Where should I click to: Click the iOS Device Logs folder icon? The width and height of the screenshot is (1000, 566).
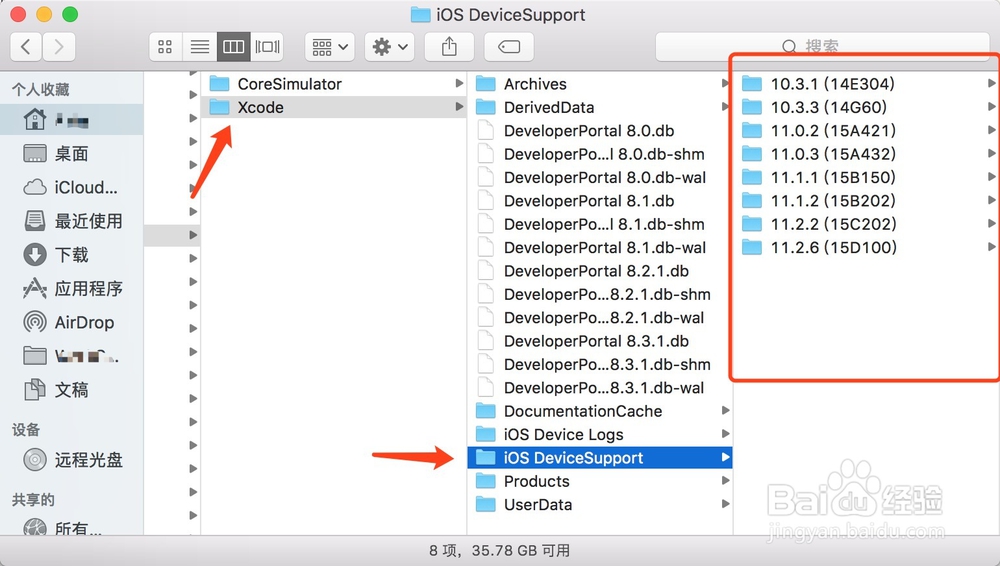tap(486, 435)
